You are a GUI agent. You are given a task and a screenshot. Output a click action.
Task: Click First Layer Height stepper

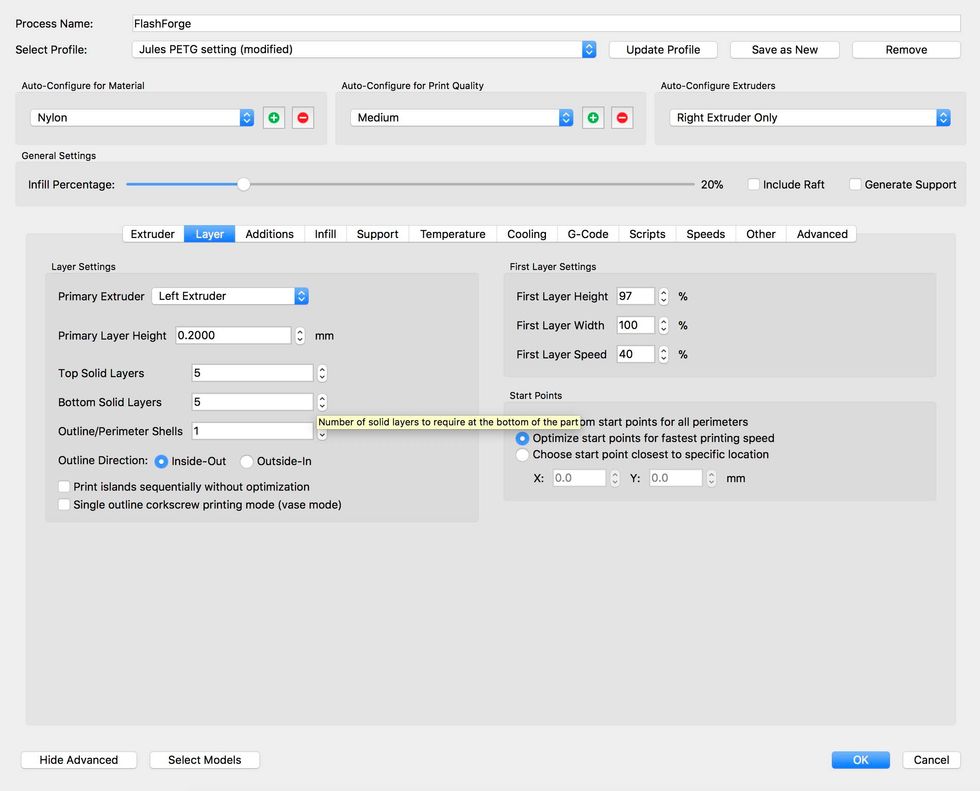(x=663, y=296)
